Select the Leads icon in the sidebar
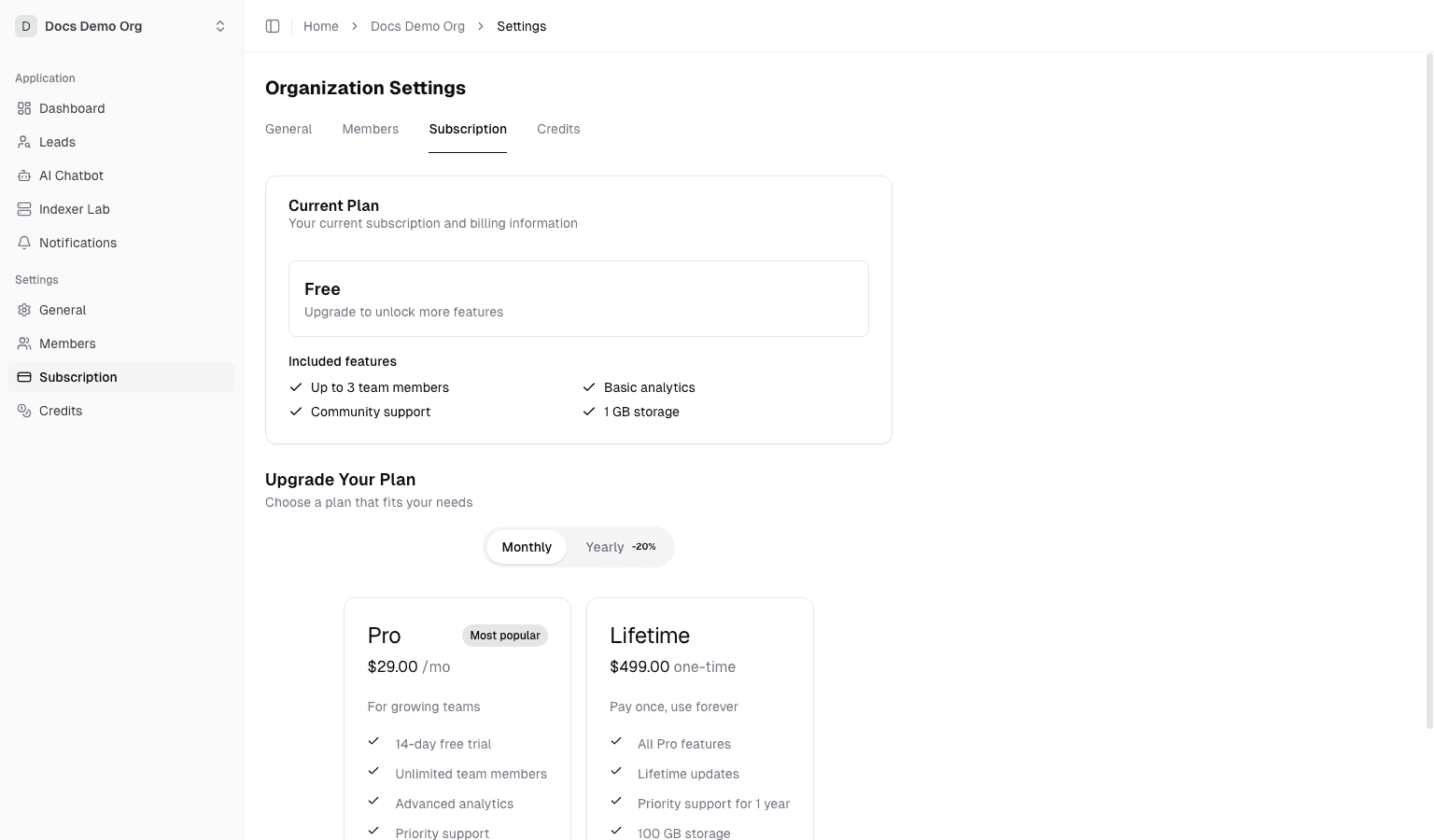Image resolution: width=1434 pixels, height=840 pixels. pyautogui.click(x=24, y=142)
